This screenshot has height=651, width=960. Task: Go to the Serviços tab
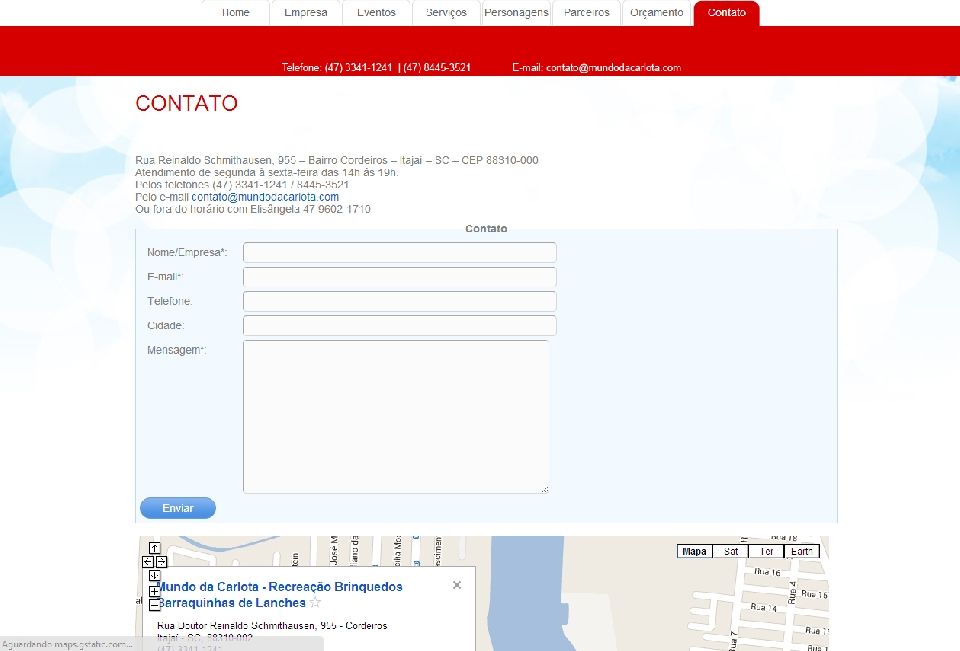446,13
